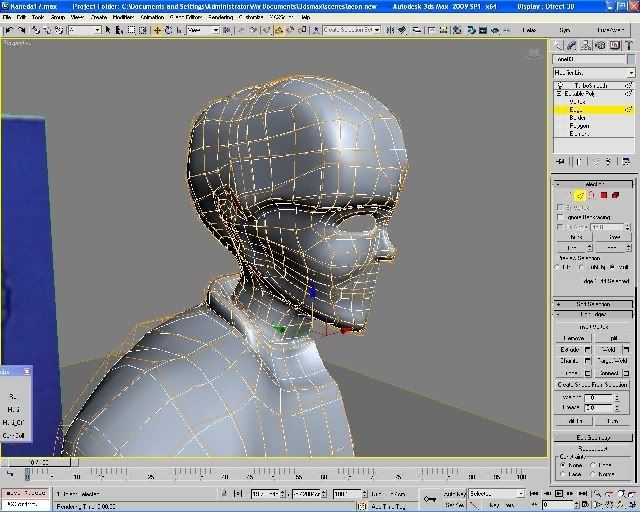This screenshot has height=512, width=640.
Task: Expand the Soft Selection rollout
Action: click(x=592, y=304)
